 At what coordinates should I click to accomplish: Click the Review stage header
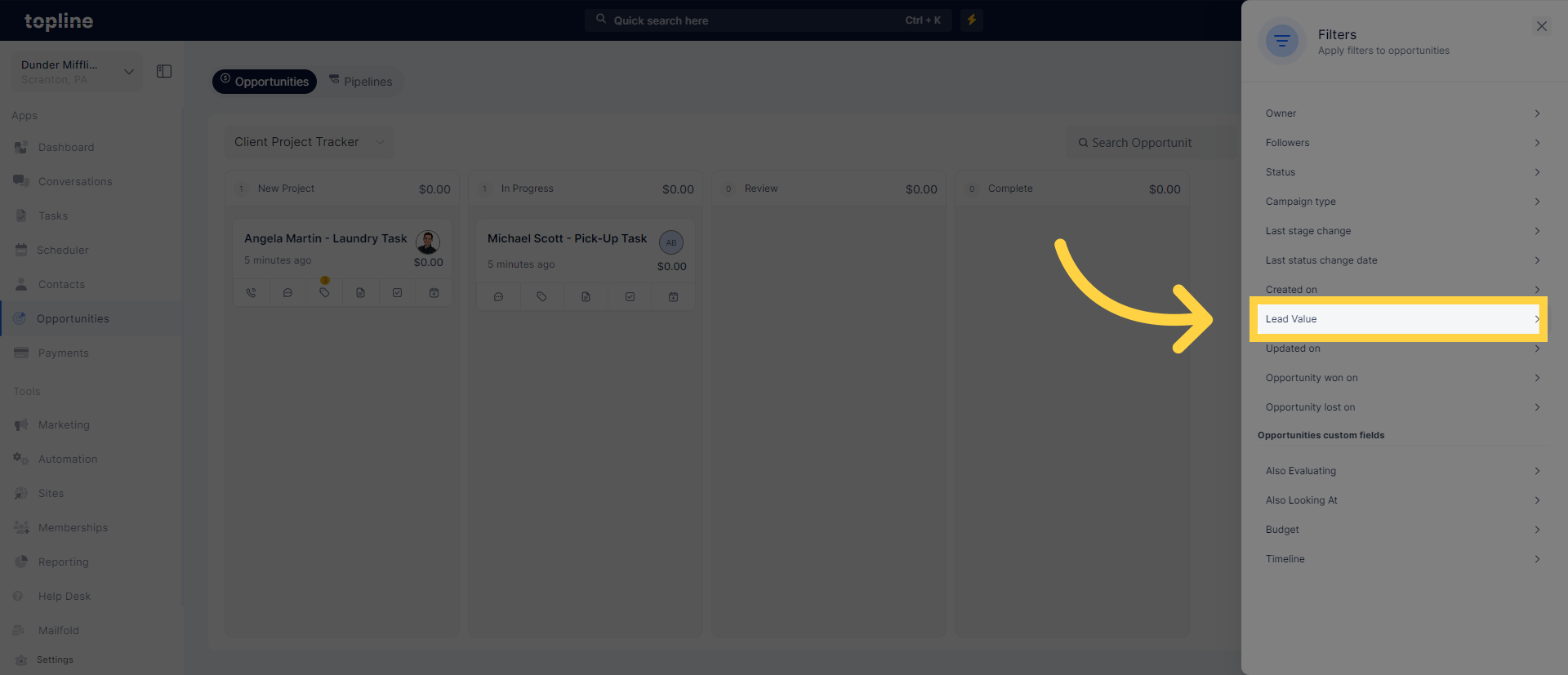[x=829, y=189]
